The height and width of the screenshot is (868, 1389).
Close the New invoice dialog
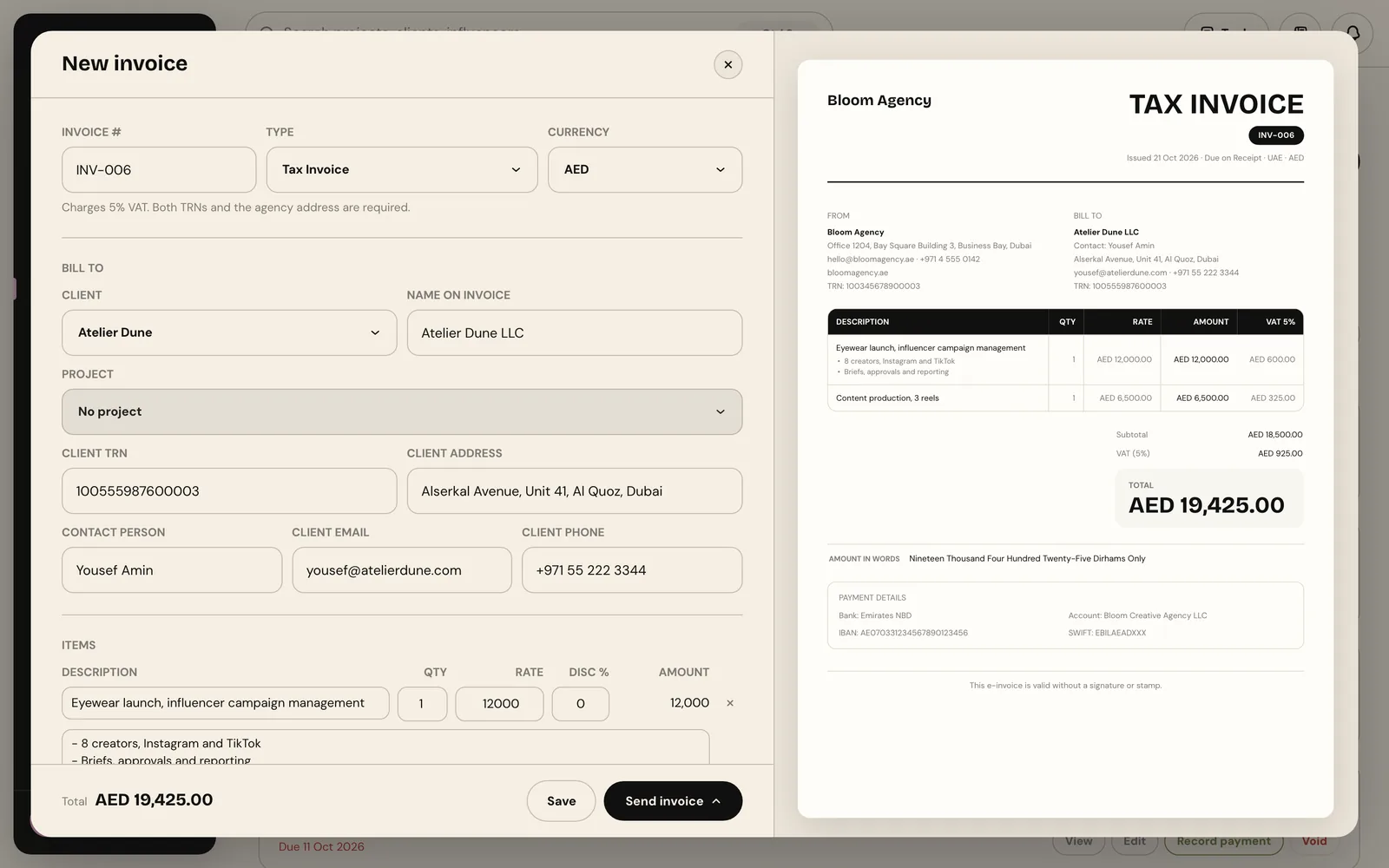click(x=727, y=64)
